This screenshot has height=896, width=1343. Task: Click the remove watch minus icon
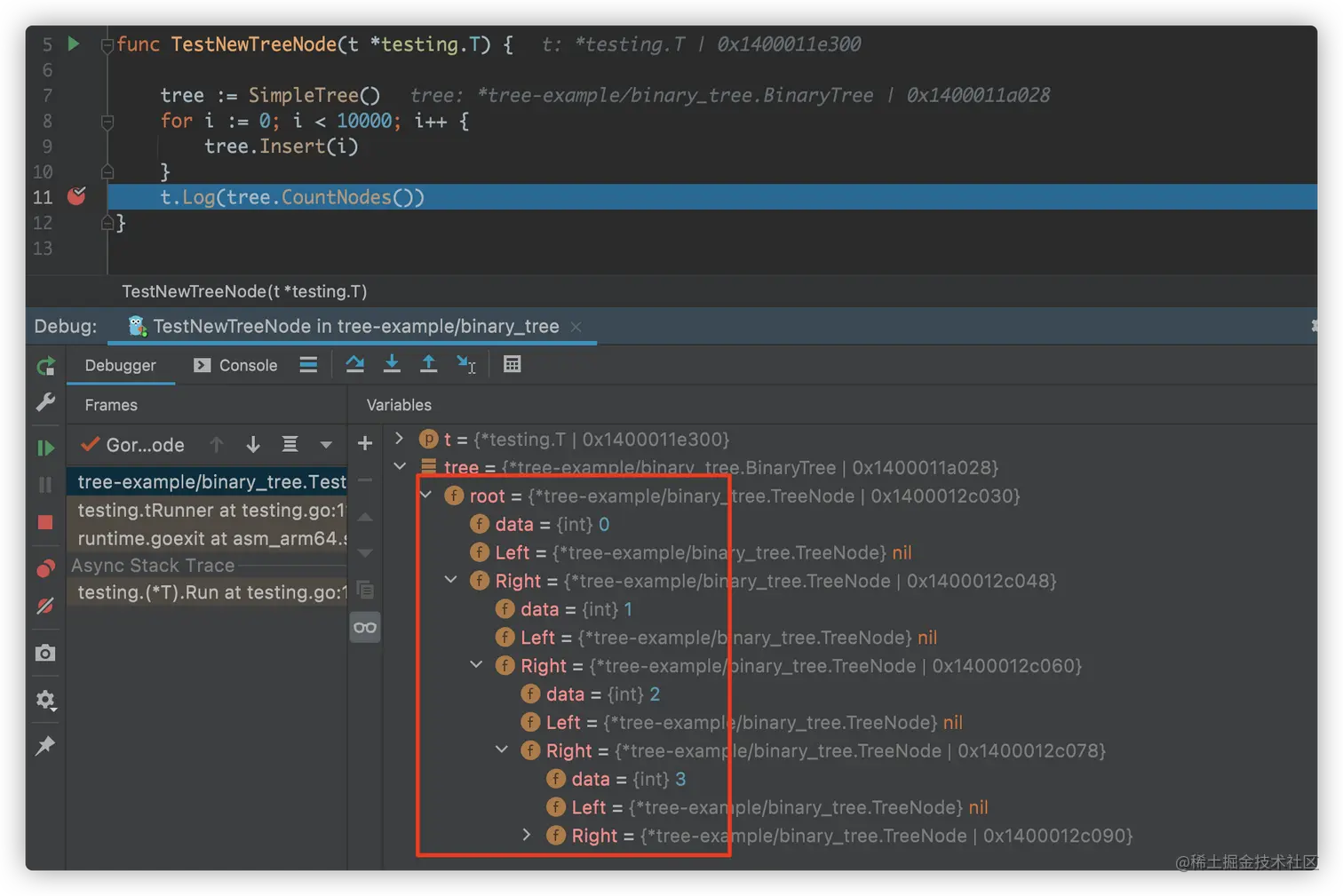pos(365,480)
